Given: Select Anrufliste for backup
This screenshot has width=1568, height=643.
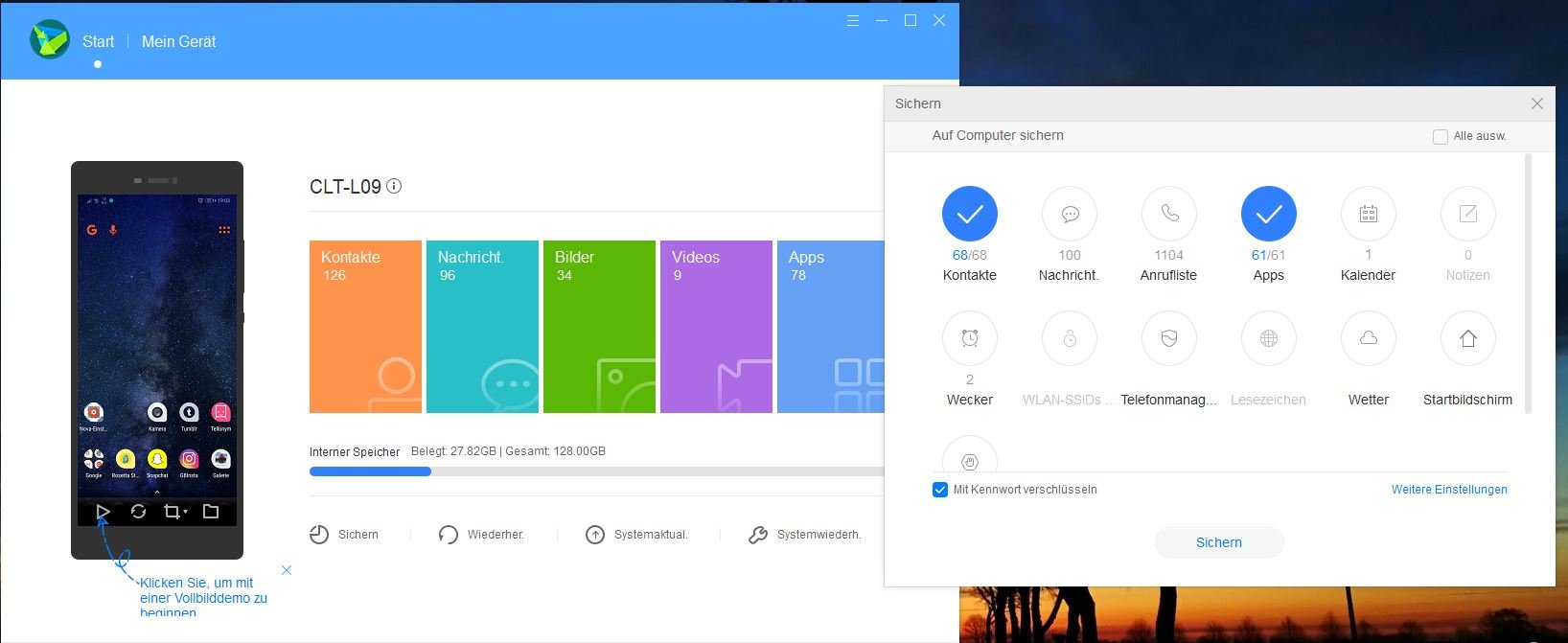Looking at the screenshot, I should pyautogui.click(x=1169, y=214).
